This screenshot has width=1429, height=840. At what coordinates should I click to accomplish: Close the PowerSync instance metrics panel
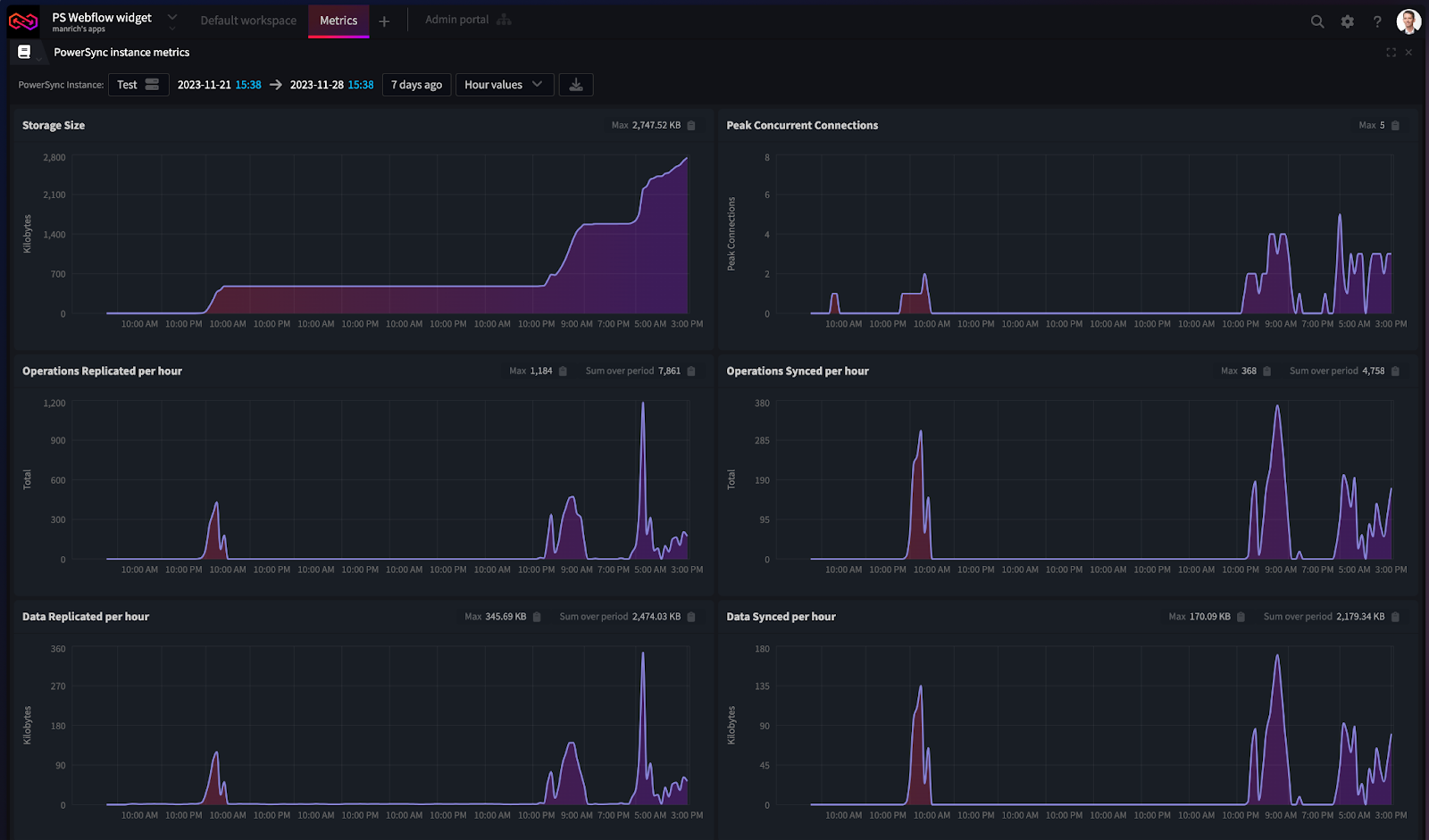coord(1408,53)
